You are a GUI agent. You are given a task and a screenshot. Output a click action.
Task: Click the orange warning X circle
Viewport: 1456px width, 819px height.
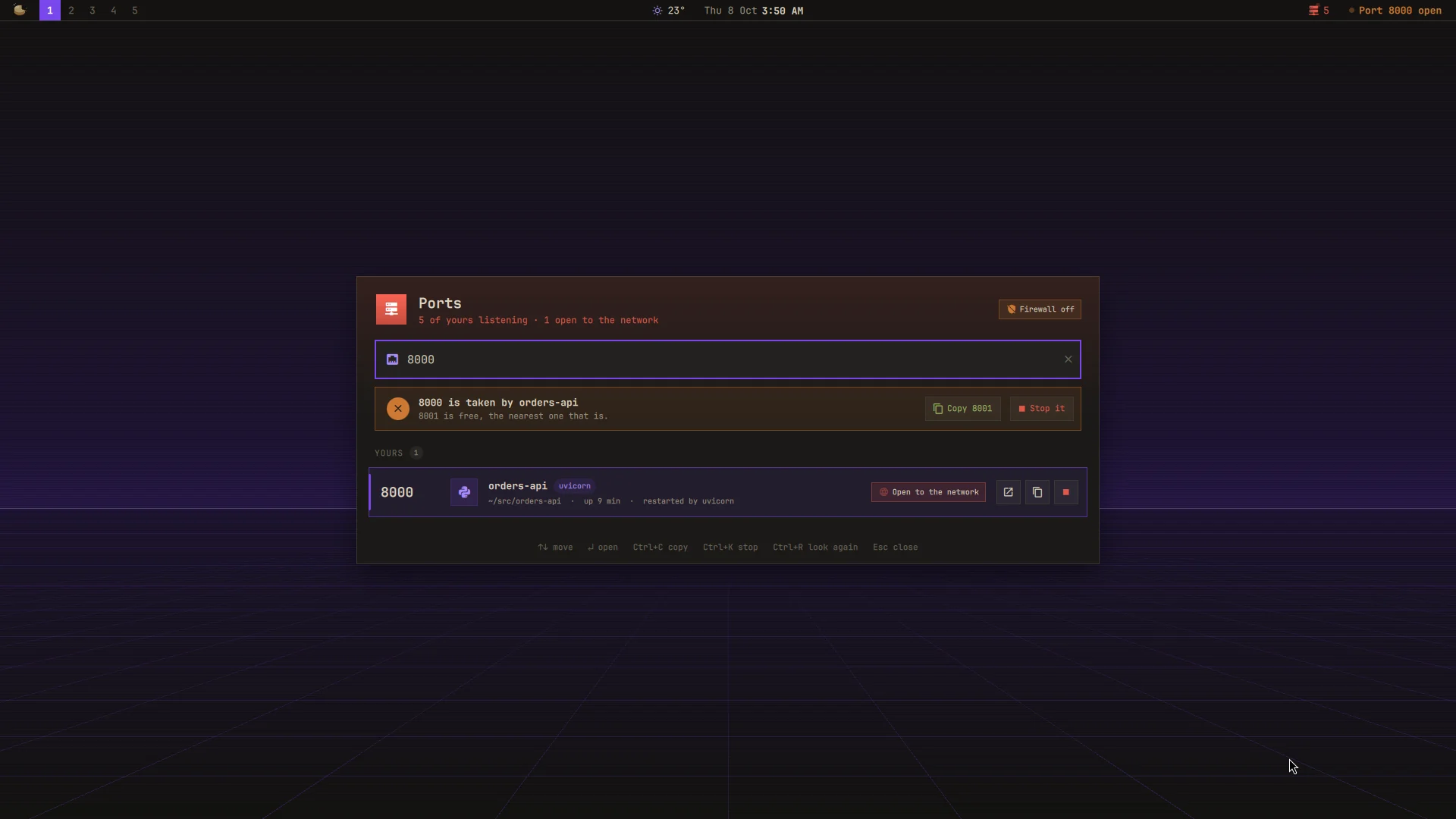coord(398,409)
